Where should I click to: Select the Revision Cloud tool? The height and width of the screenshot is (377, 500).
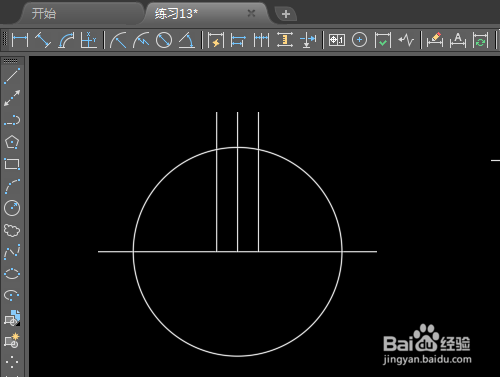click(x=12, y=230)
